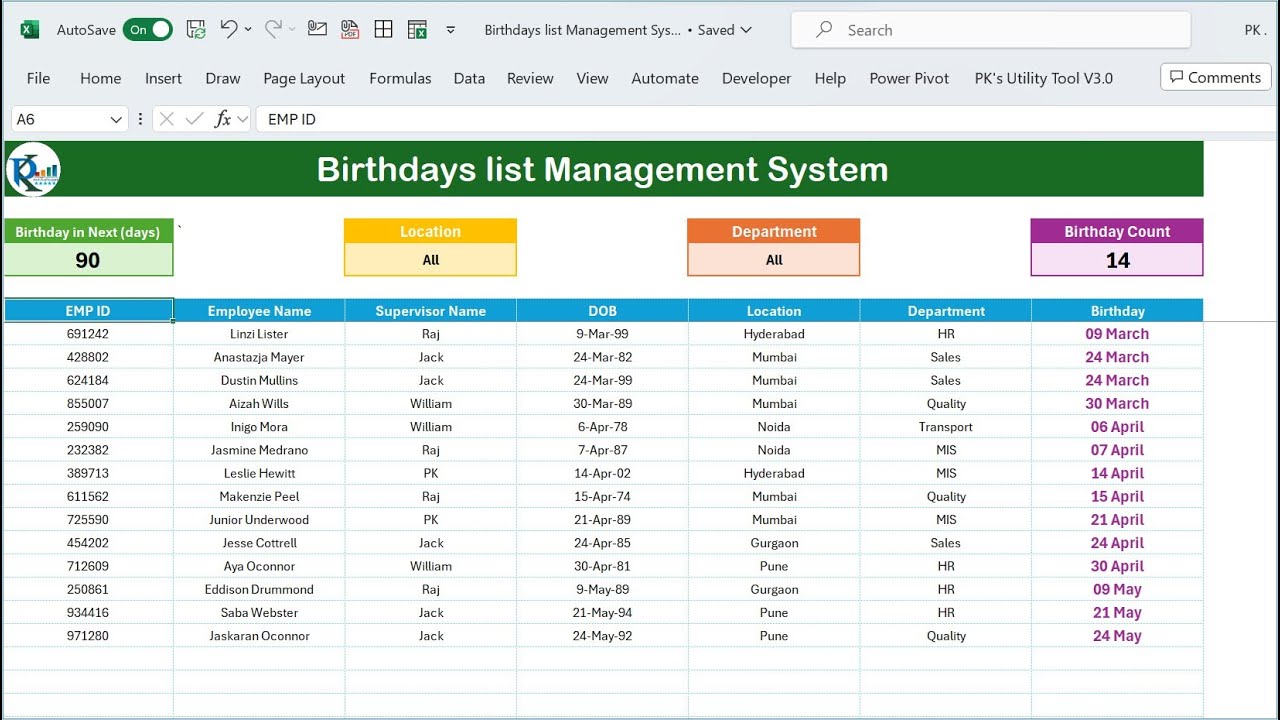Select the Employee Name column header

pyautogui.click(x=259, y=311)
